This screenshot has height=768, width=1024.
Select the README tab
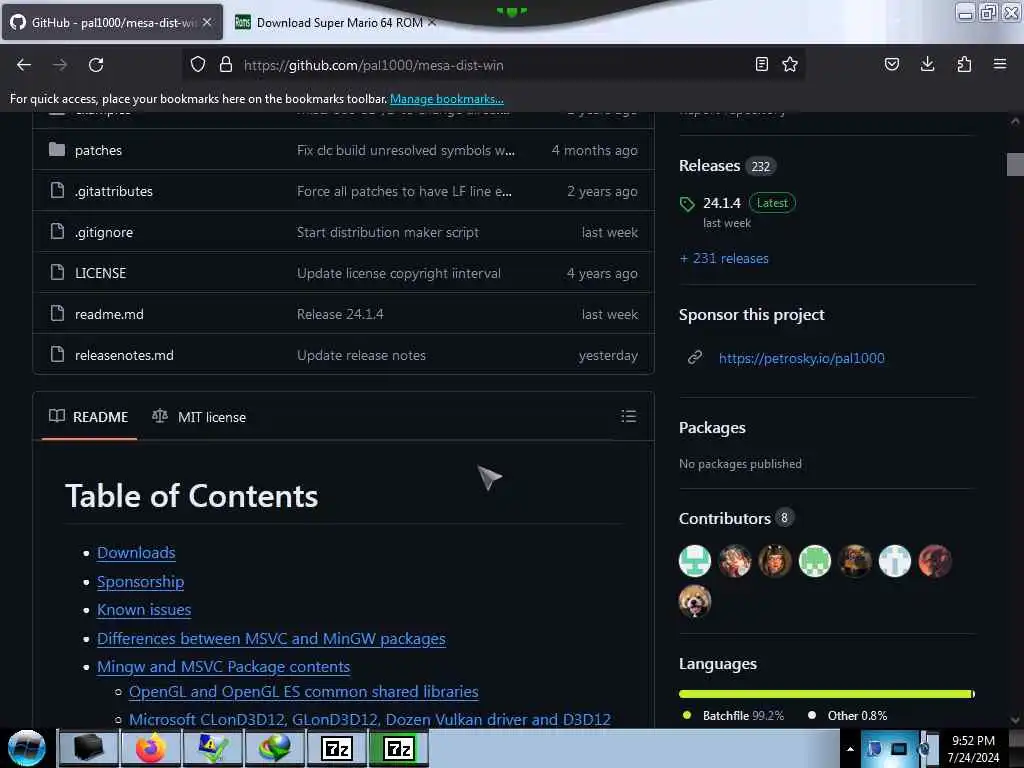pos(89,417)
